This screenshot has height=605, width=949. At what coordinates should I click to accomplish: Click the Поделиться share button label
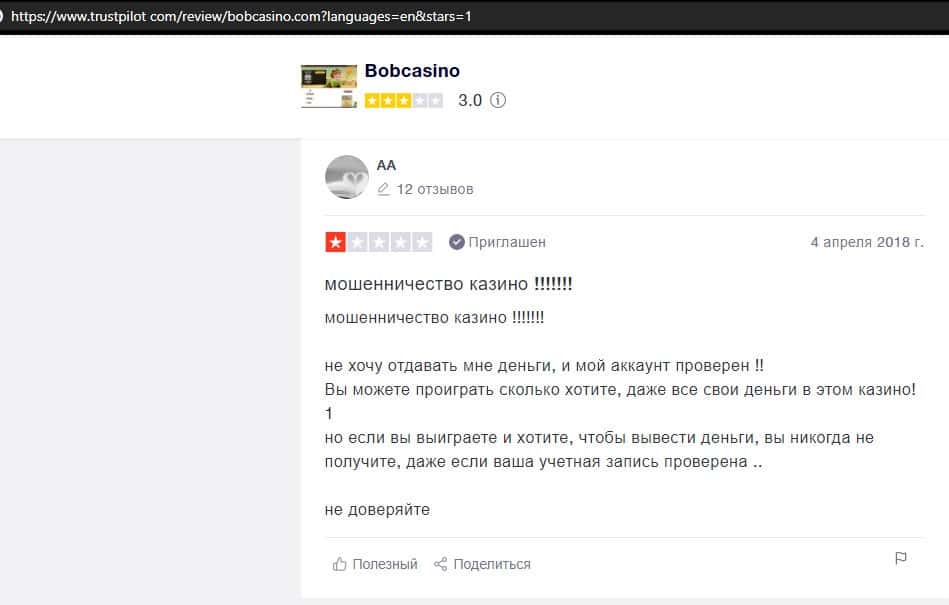[492, 564]
